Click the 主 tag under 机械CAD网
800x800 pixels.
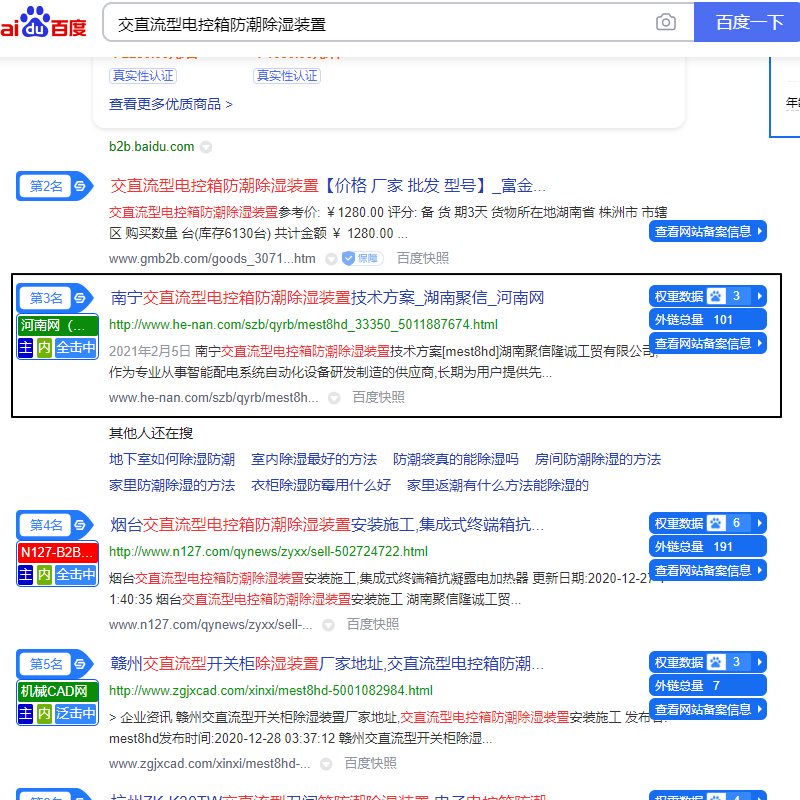[26, 714]
